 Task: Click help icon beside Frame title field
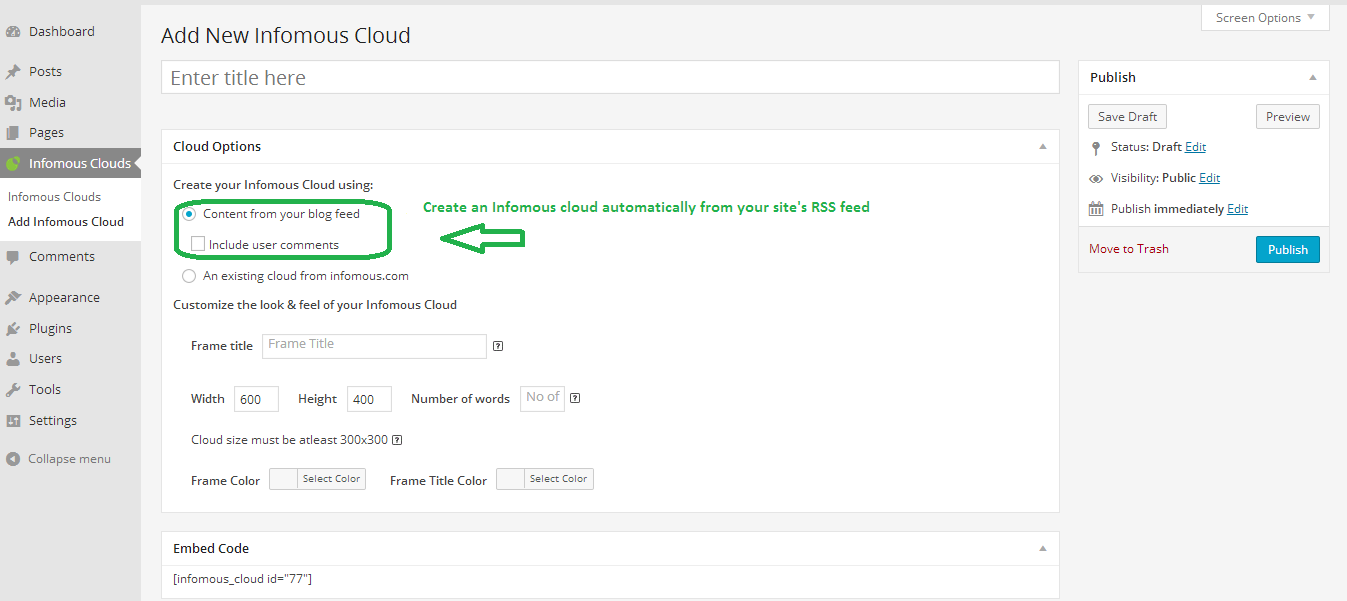[x=498, y=347]
